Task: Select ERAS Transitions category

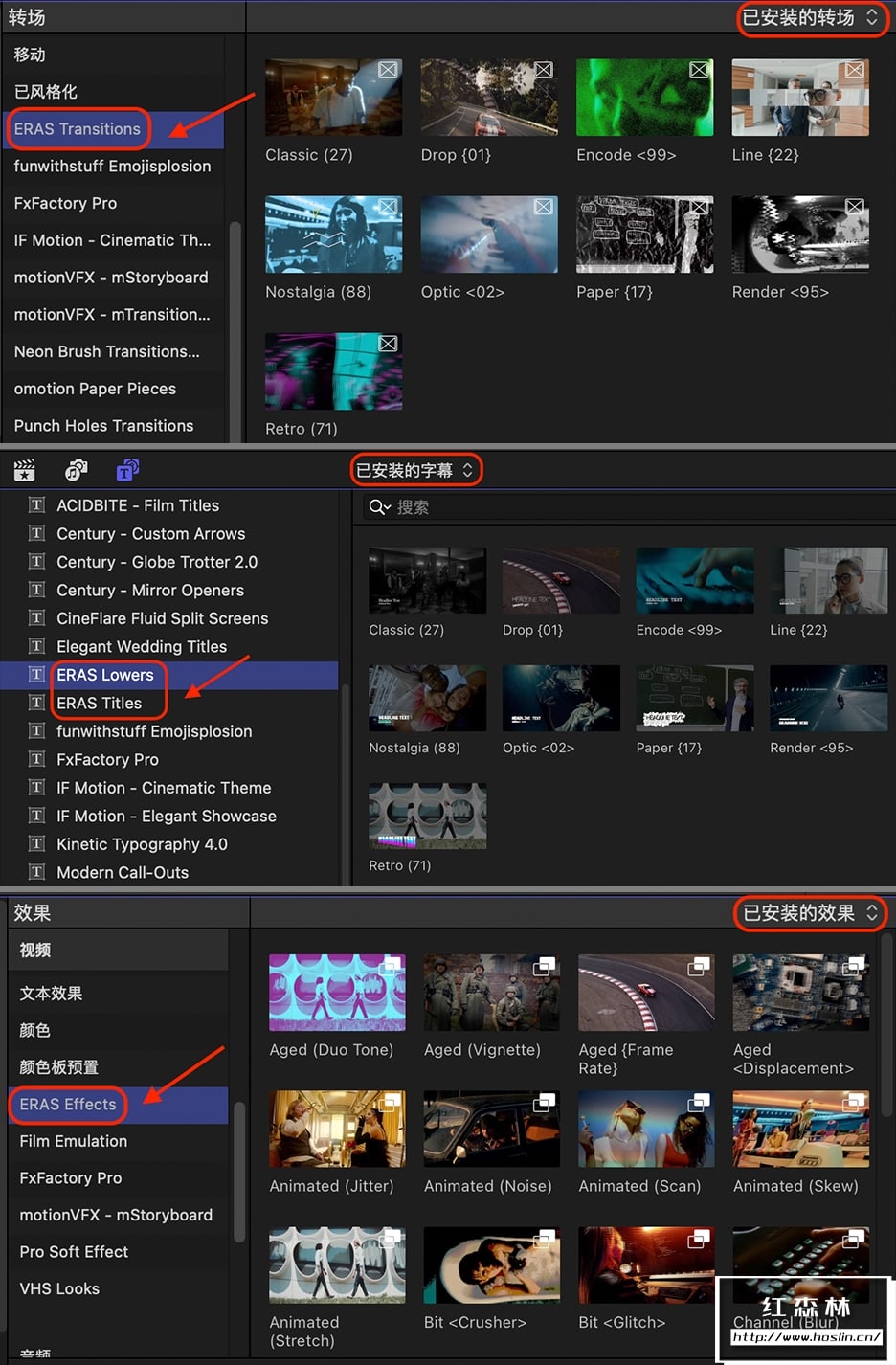Action: (113, 129)
